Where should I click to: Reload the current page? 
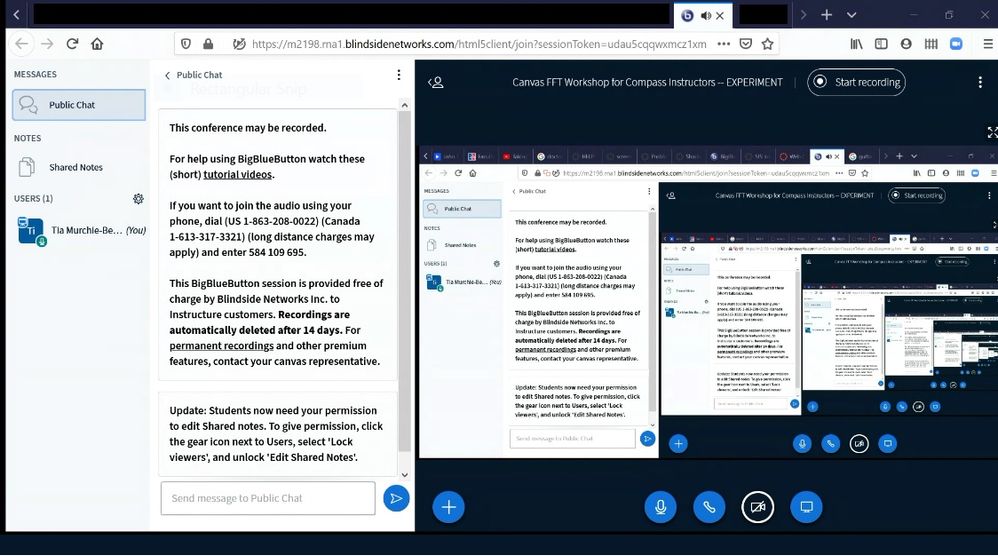[72, 44]
